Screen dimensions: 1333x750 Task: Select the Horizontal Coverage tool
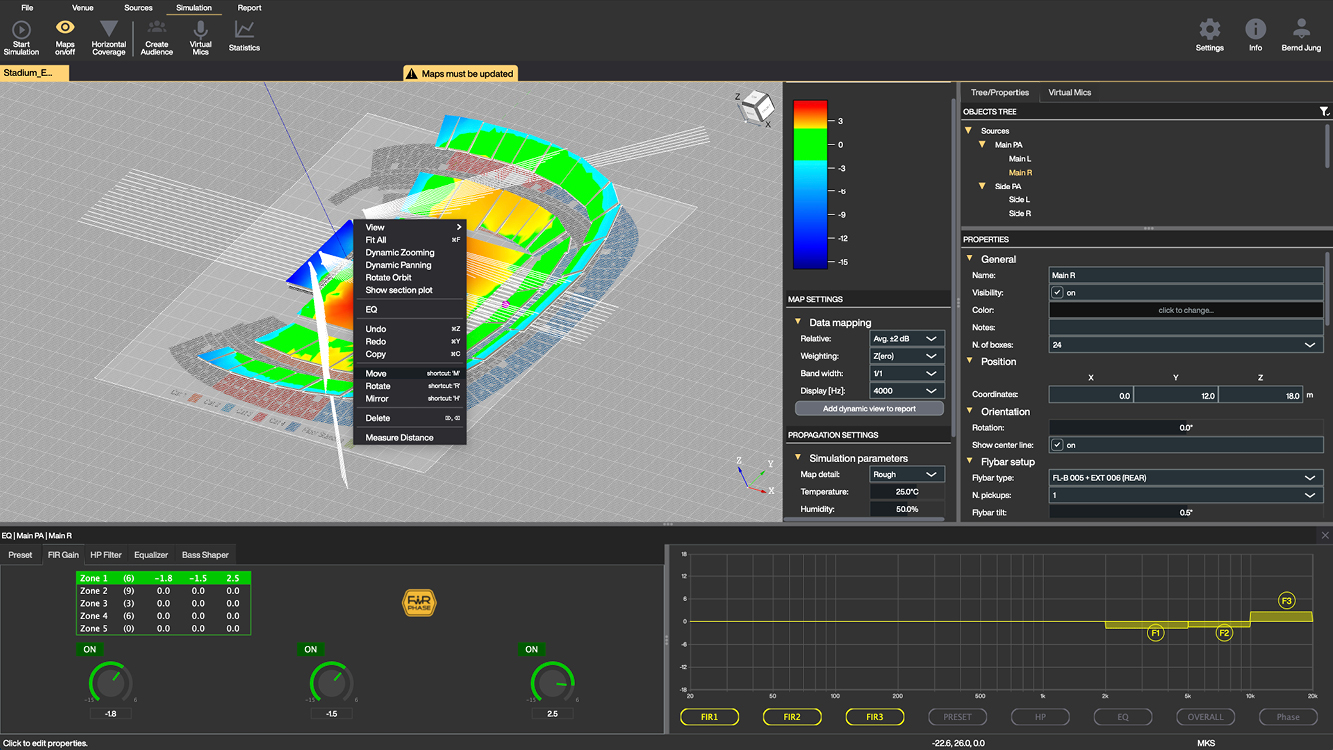(x=109, y=29)
